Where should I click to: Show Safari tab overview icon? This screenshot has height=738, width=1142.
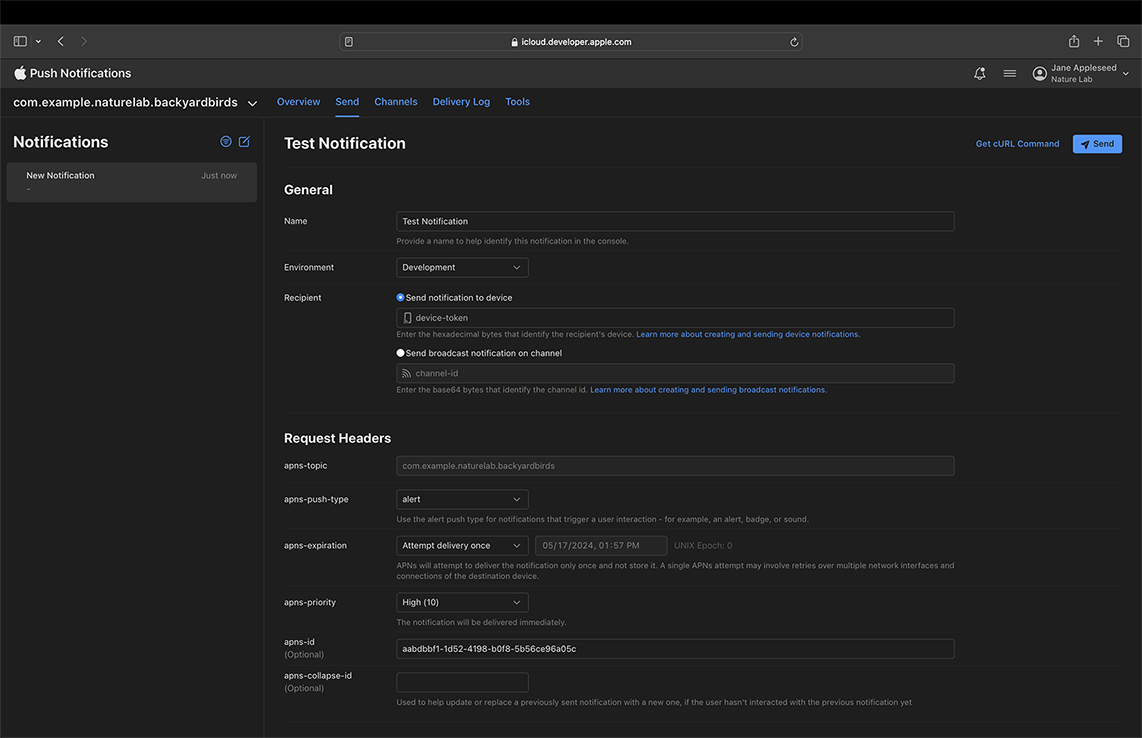1123,42
